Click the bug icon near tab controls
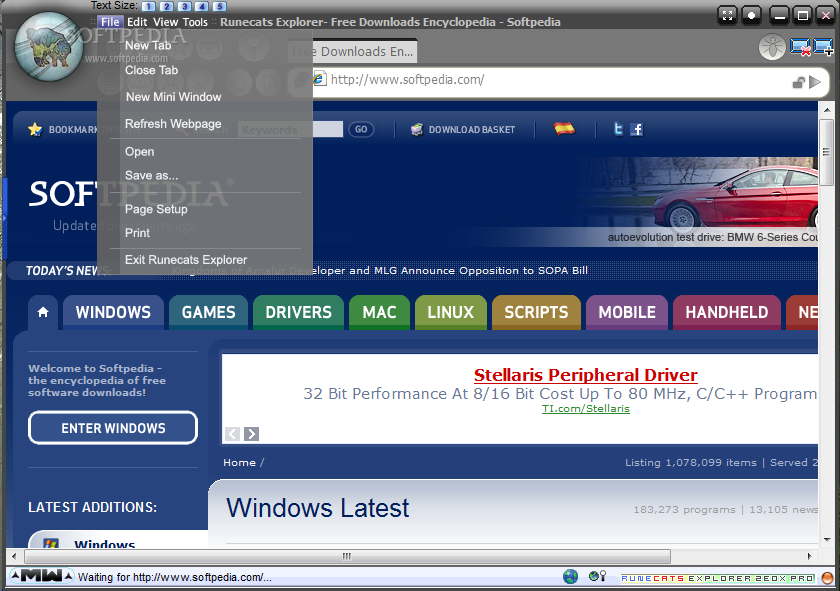Image resolution: width=840 pixels, height=591 pixels. (x=772, y=47)
